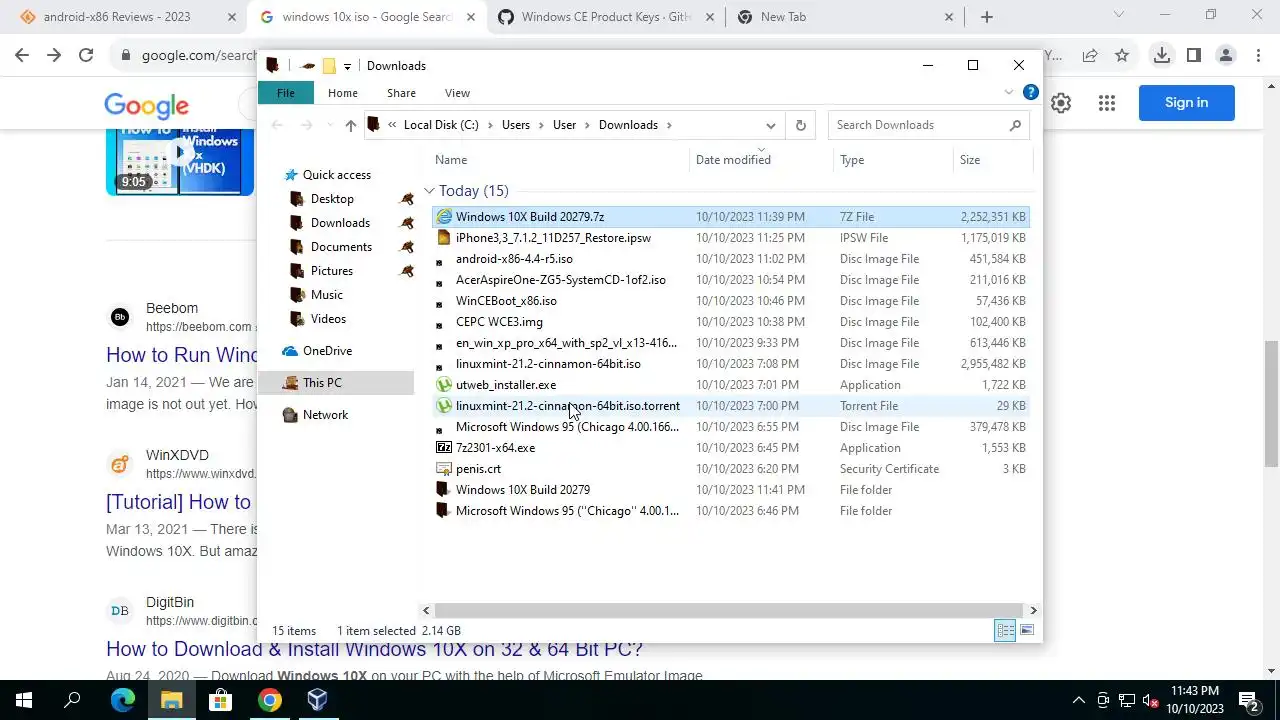Click the Up one level arrow in Explorer
This screenshot has height=720, width=1280.
(x=350, y=125)
